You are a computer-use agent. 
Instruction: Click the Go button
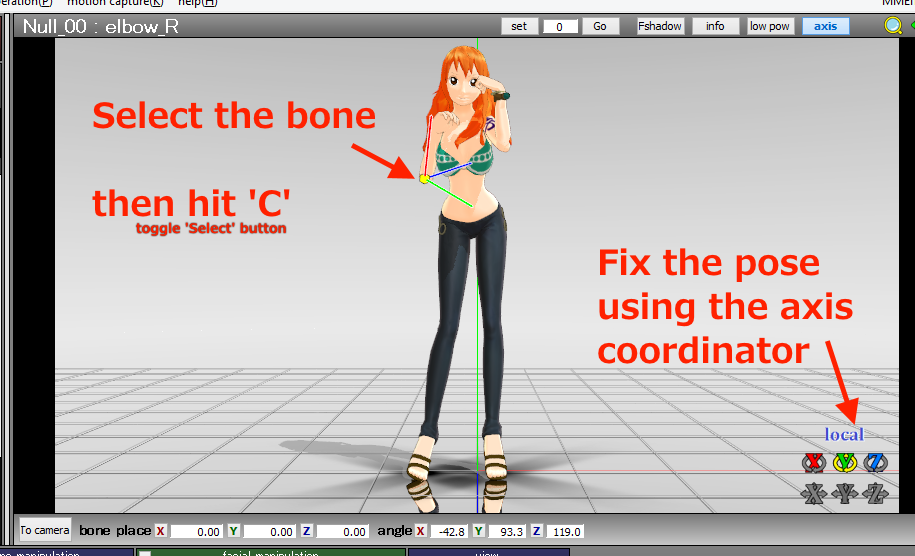[x=600, y=26]
